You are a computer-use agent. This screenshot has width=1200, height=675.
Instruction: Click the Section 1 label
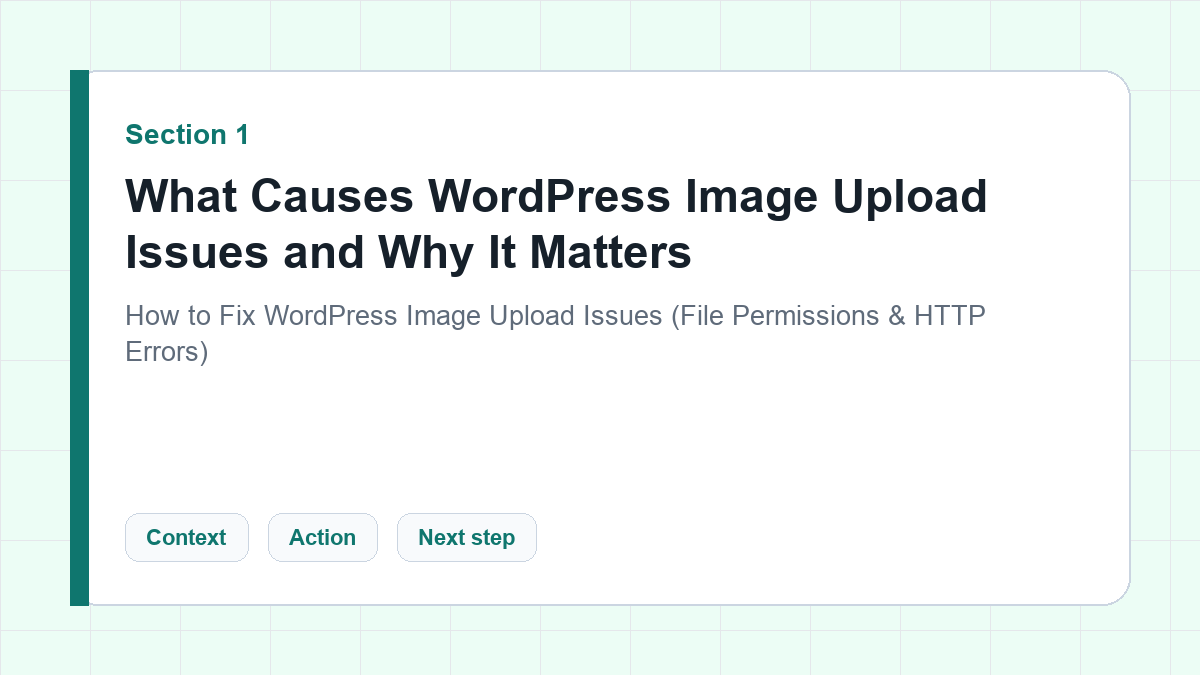coord(187,135)
